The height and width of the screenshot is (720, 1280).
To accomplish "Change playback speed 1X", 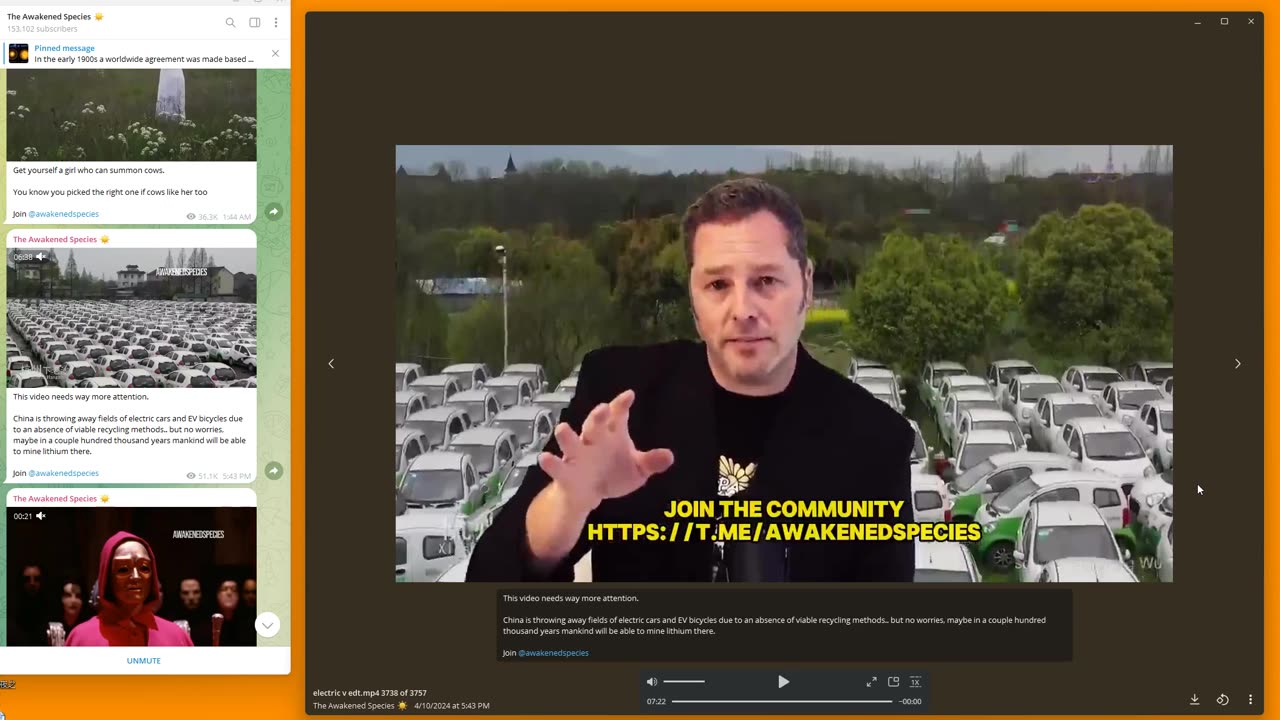I will pyautogui.click(x=915, y=682).
